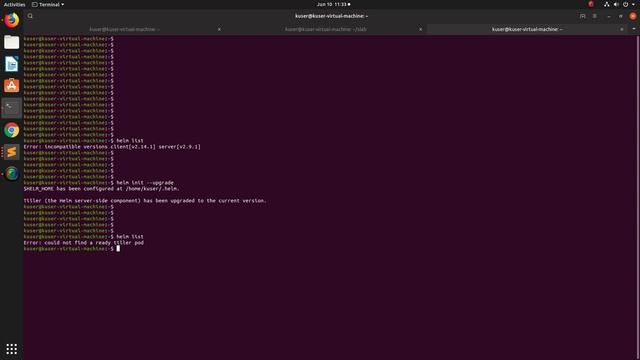The height and width of the screenshot is (360, 640).
Task: Minimize the terminal window
Action: [x=609, y=16]
